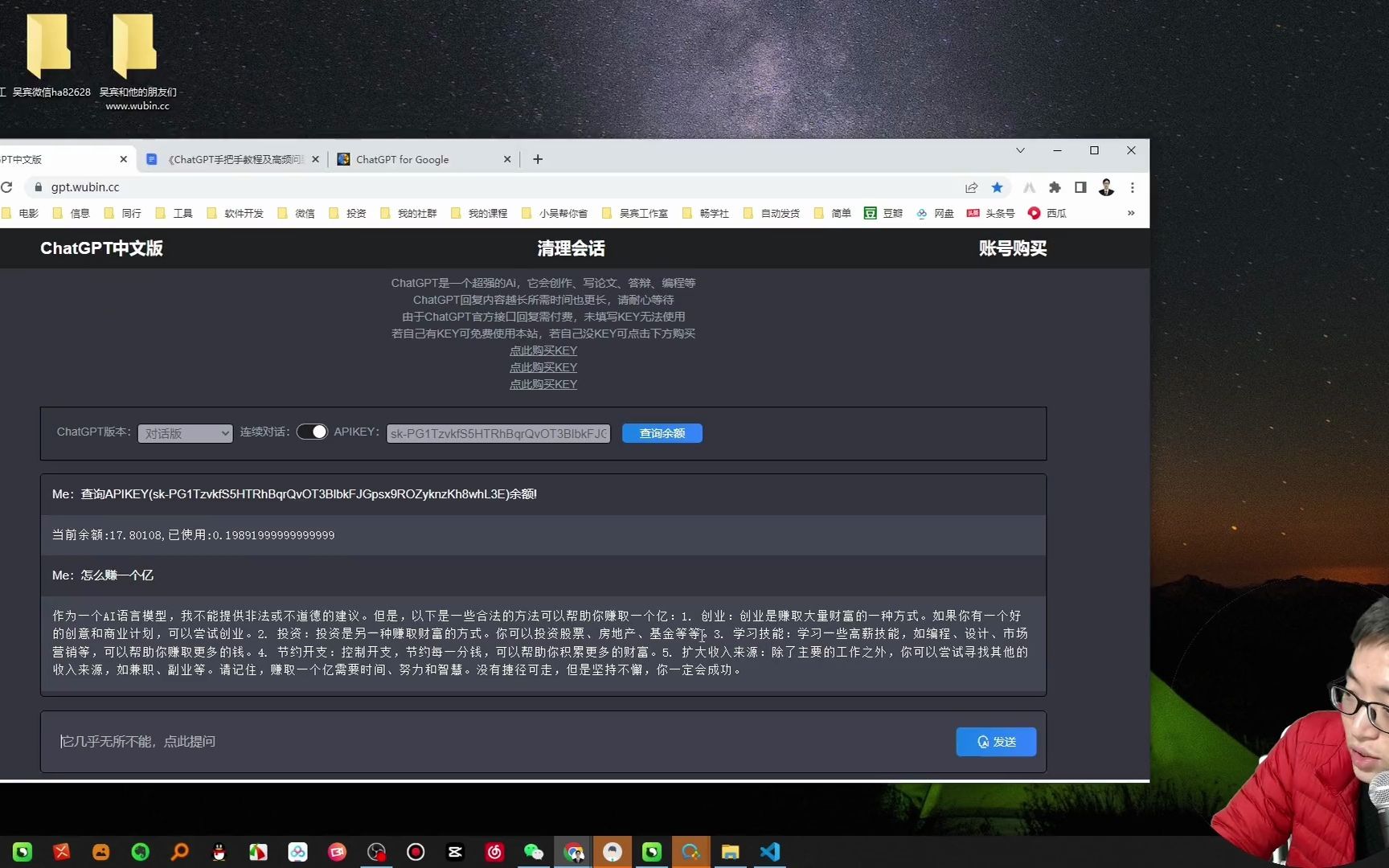This screenshot has height=868, width=1389.
Task: Open CapCut icon in taskbar
Action: pyautogui.click(x=455, y=852)
